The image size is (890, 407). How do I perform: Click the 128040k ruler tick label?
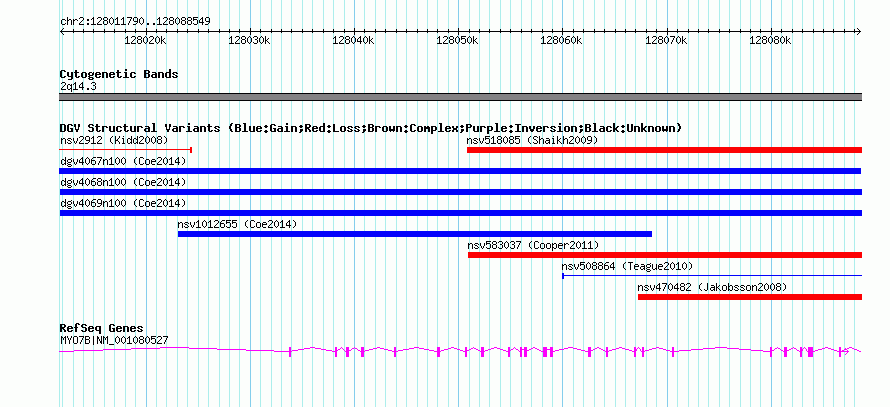pyautogui.click(x=353, y=40)
